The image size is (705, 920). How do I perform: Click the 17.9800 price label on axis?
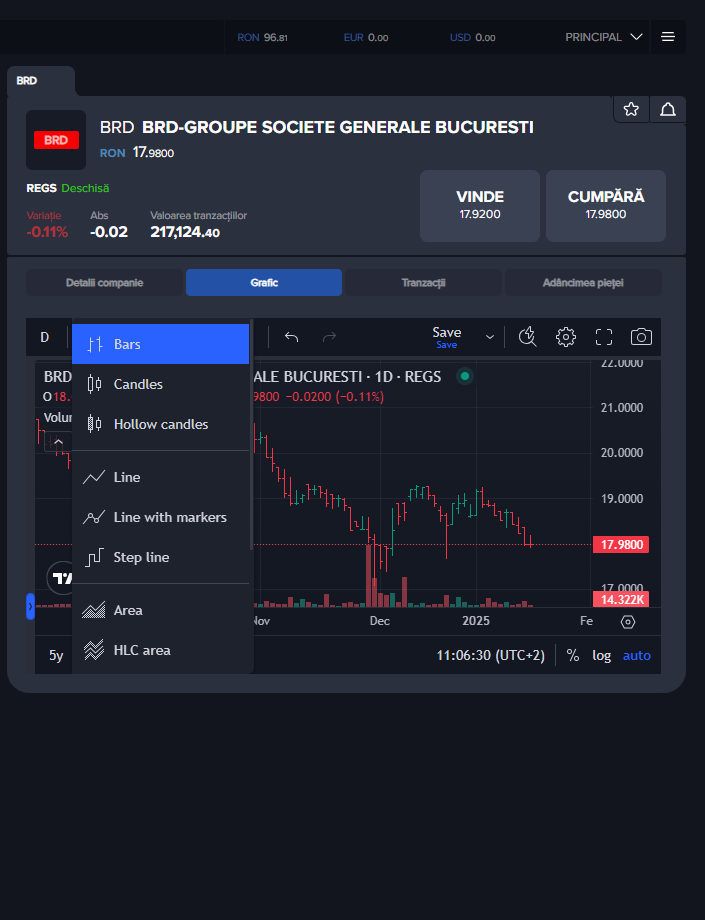click(x=621, y=544)
